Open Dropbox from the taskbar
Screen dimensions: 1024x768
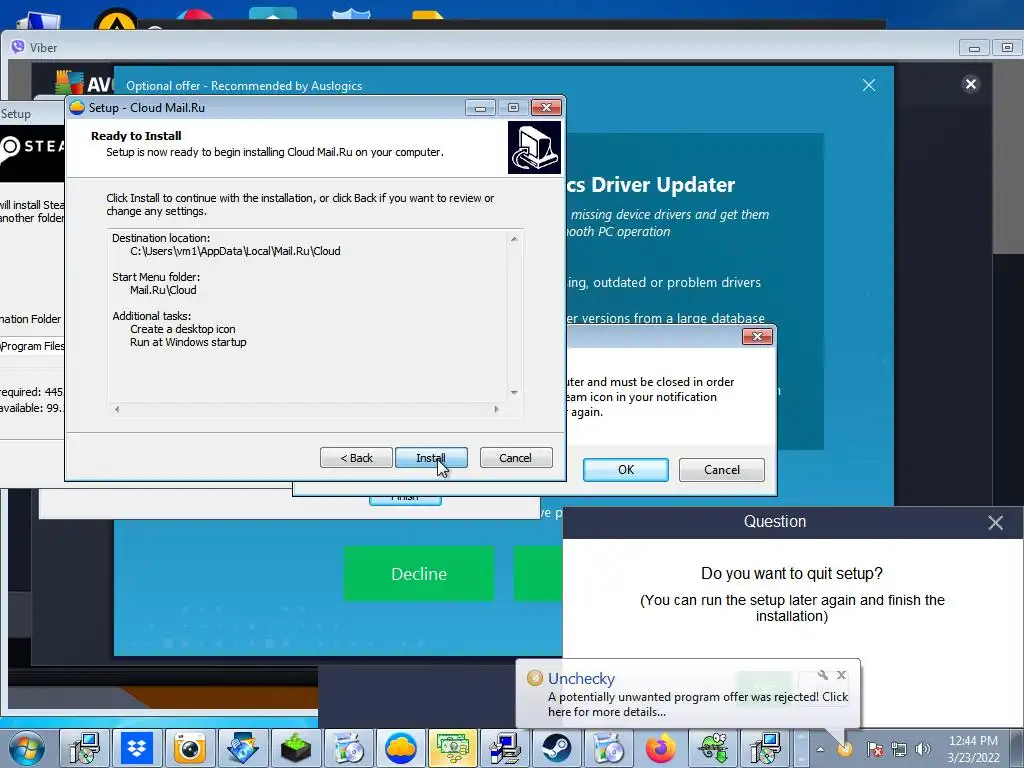pyautogui.click(x=137, y=748)
